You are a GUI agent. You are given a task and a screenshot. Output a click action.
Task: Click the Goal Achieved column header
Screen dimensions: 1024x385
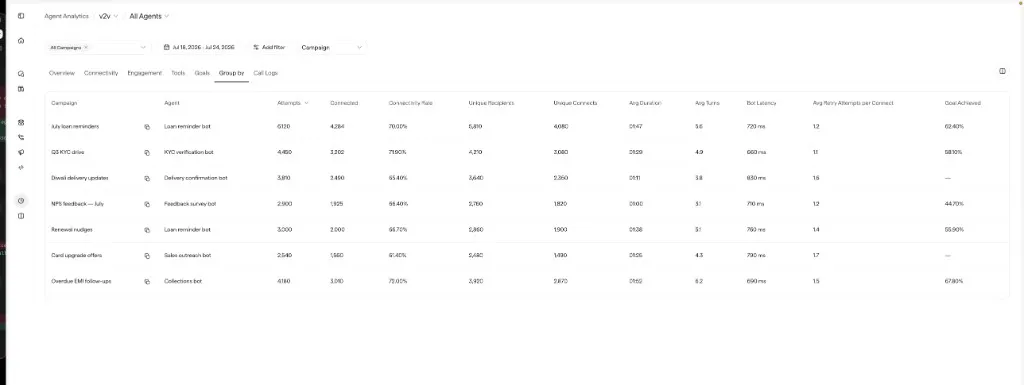click(x=963, y=103)
